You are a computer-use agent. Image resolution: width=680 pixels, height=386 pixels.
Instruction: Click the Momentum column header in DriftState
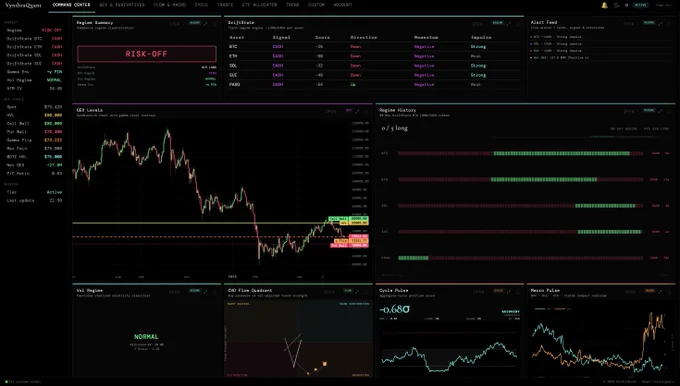[426, 37]
